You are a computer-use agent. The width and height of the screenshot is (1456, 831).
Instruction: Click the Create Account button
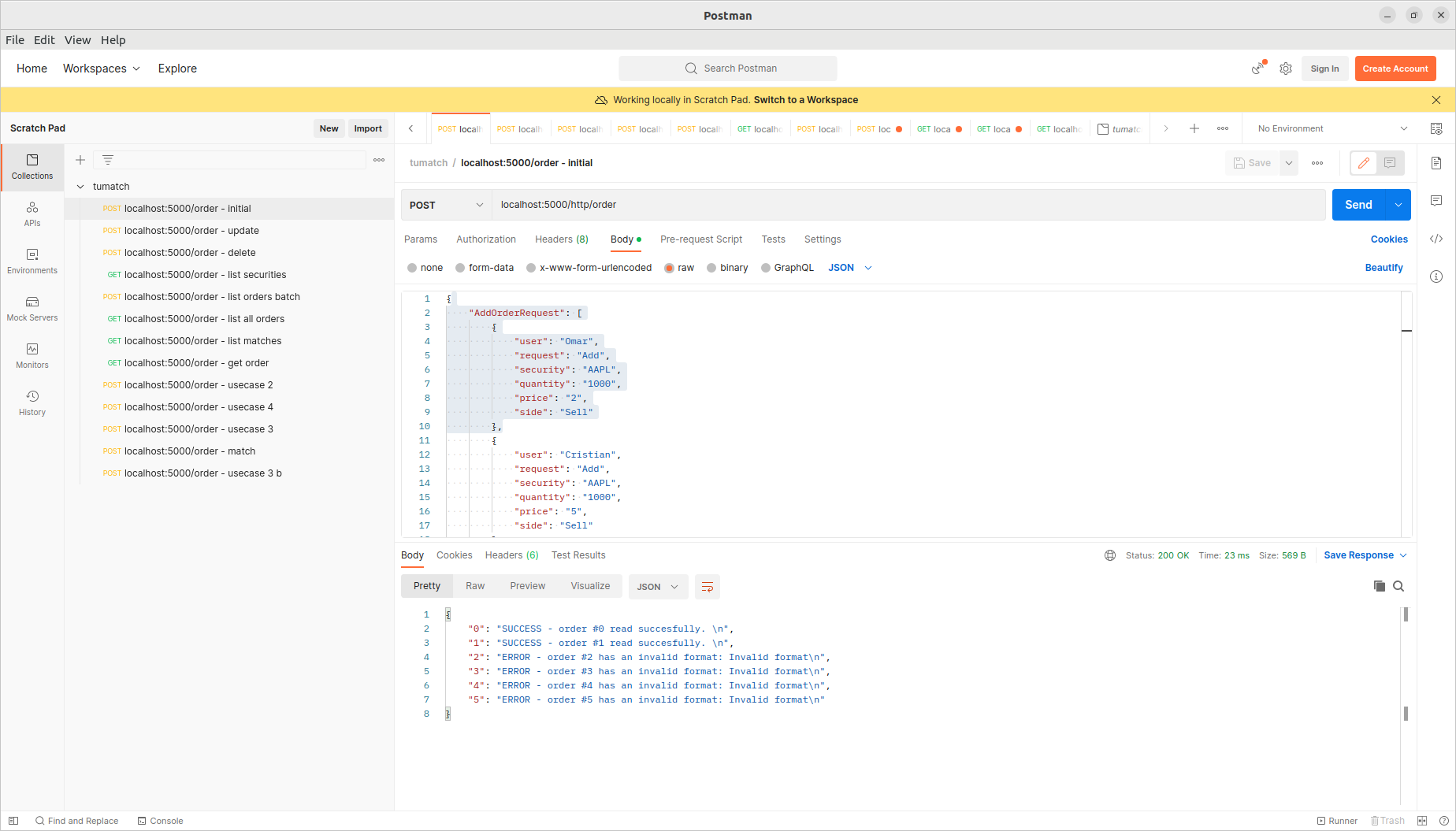pyautogui.click(x=1395, y=69)
